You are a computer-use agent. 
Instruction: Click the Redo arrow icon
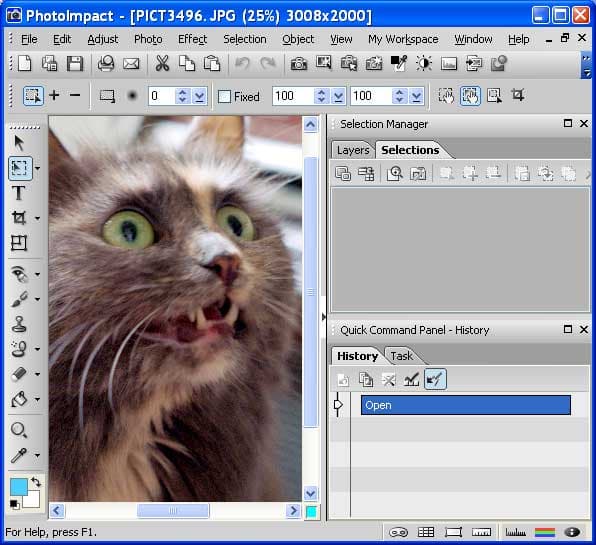coord(268,63)
